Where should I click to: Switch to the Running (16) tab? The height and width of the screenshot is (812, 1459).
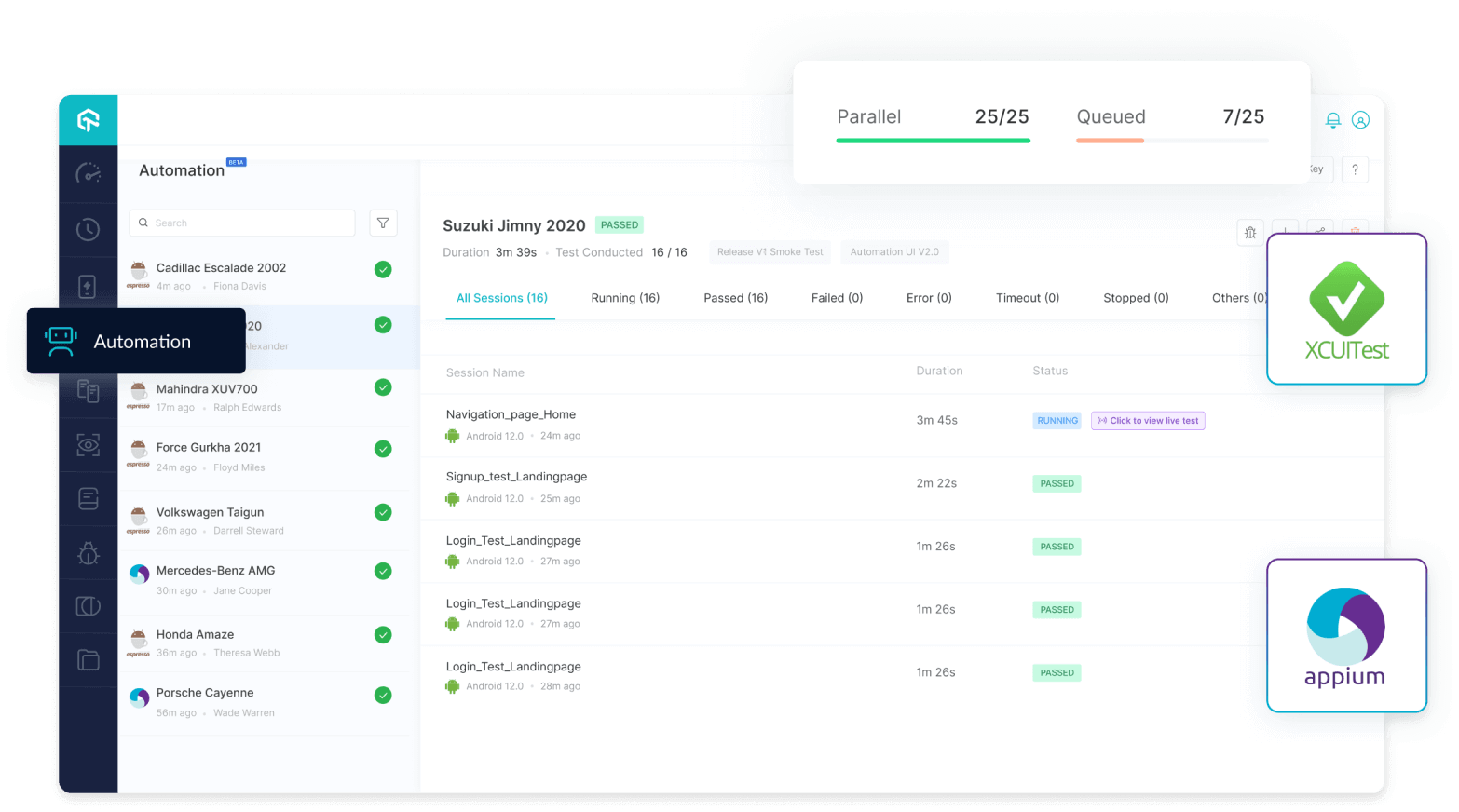[x=625, y=297]
